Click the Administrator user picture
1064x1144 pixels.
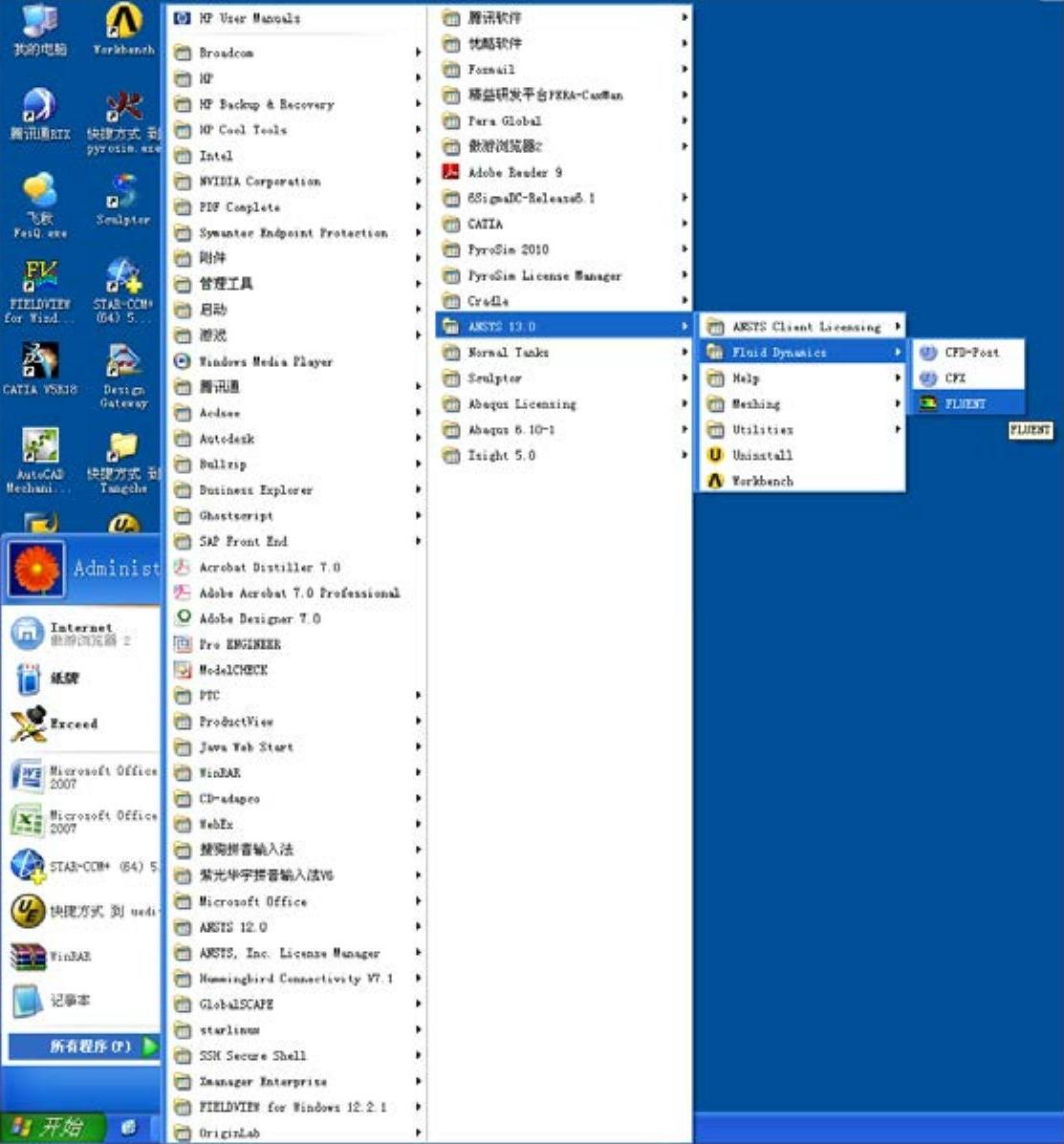coord(36,569)
